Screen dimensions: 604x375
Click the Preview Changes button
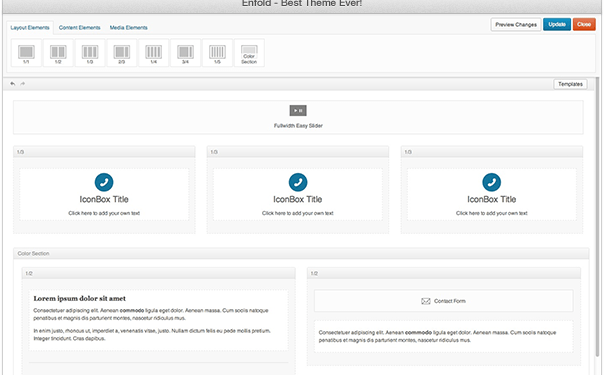[x=516, y=24]
